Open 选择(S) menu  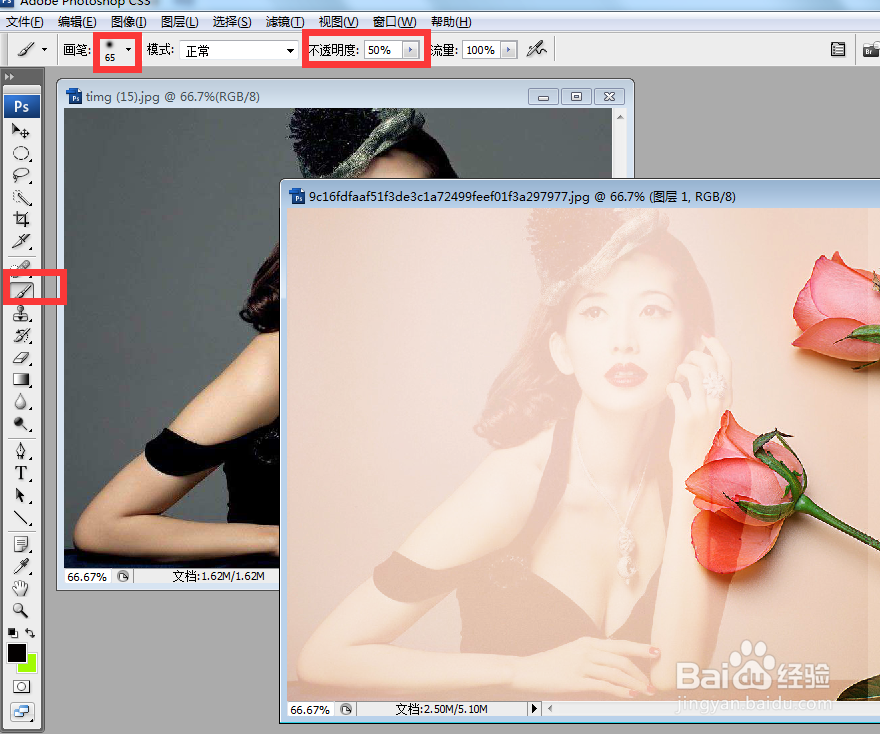tap(232, 22)
